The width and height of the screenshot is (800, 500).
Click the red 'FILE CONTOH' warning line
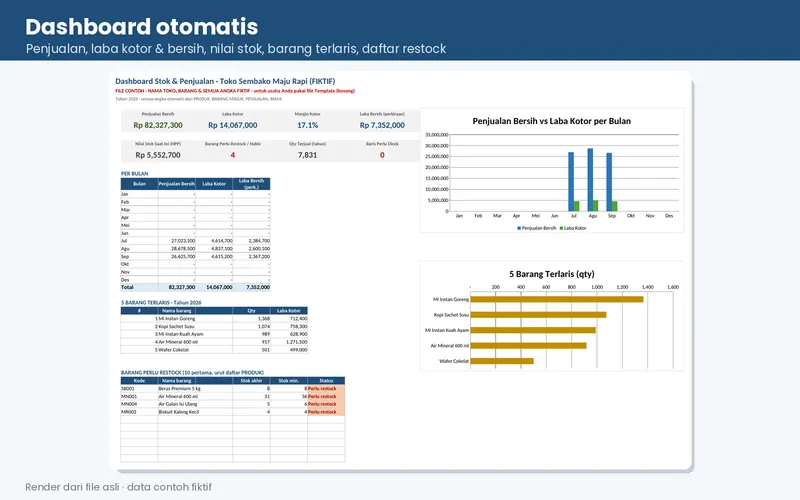click(235, 91)
